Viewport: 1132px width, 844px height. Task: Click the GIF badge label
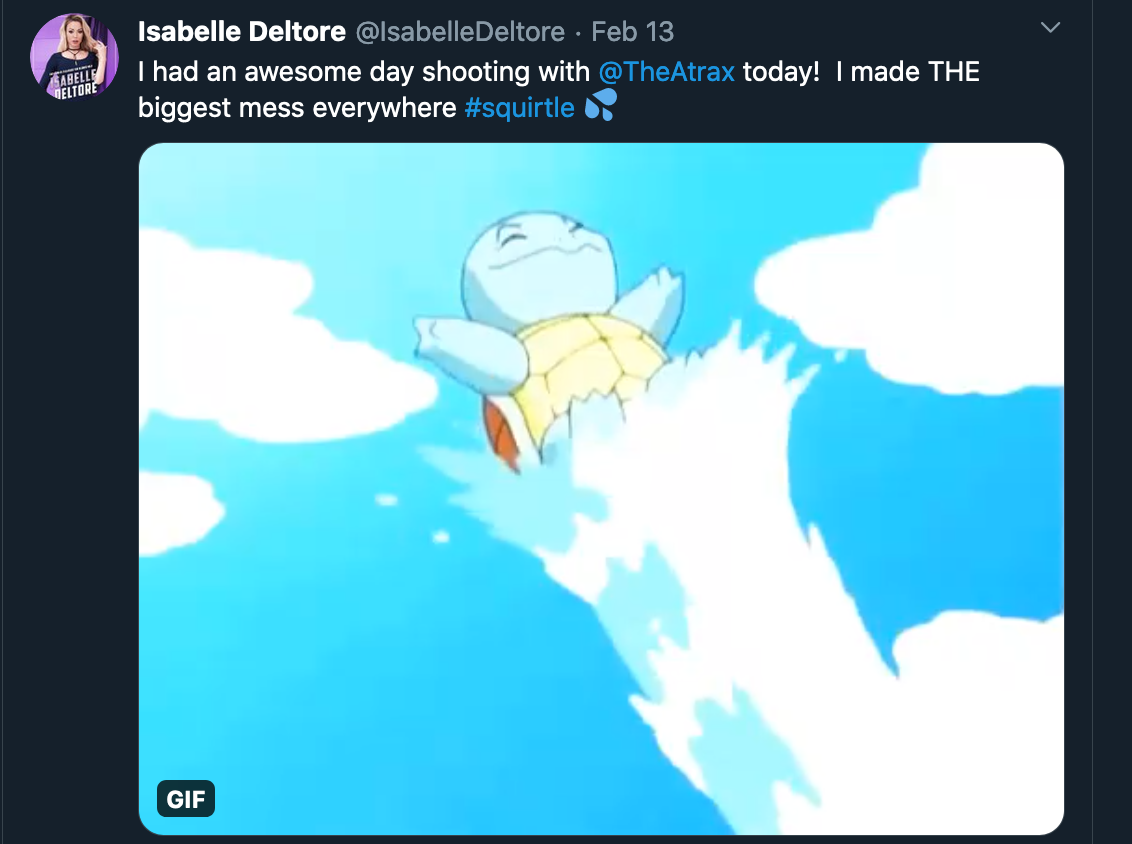pos(186,799)
